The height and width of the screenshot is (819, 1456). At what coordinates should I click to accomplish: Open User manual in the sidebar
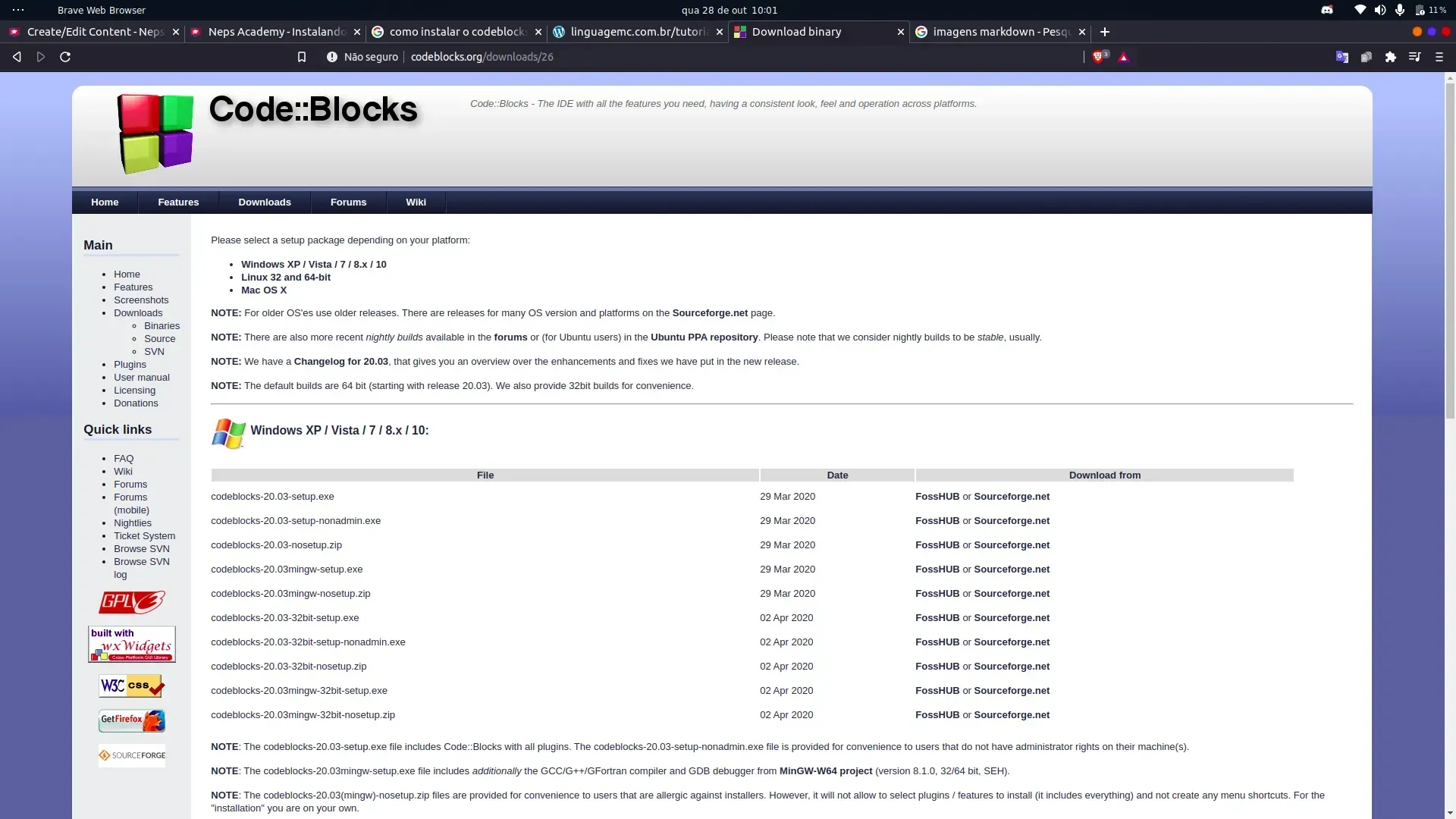pos(142,378)
